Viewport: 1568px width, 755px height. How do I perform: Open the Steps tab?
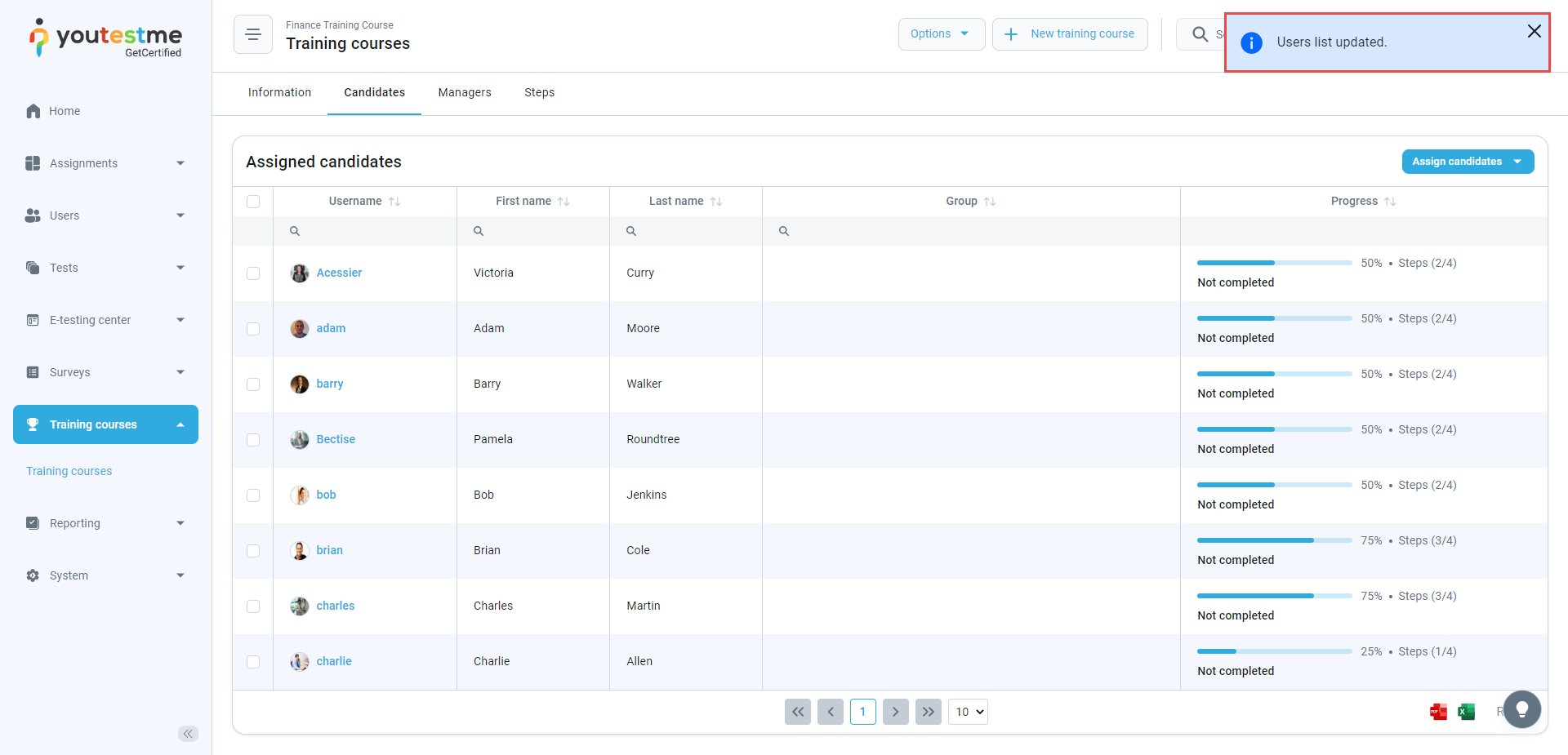(539, 93)
